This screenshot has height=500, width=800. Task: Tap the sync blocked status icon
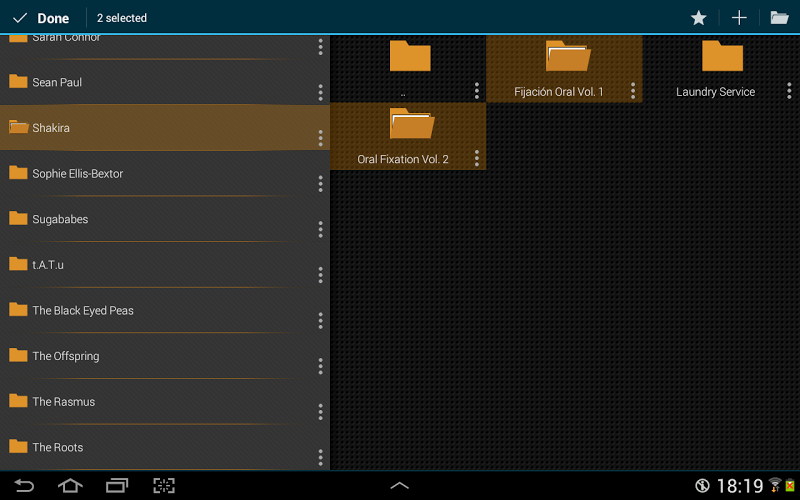(x=703, y=485)
